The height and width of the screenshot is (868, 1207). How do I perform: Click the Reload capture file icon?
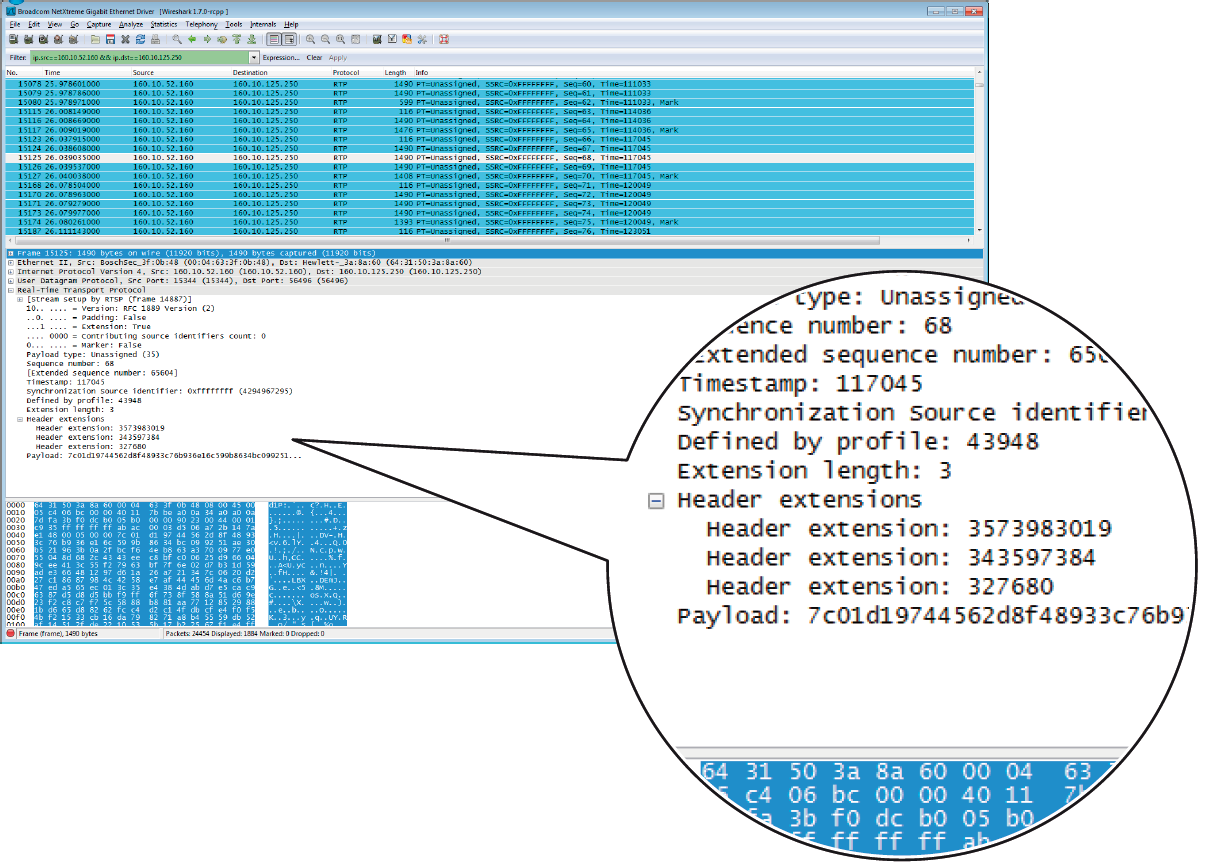pyautogui.click(x=141, y=40)
